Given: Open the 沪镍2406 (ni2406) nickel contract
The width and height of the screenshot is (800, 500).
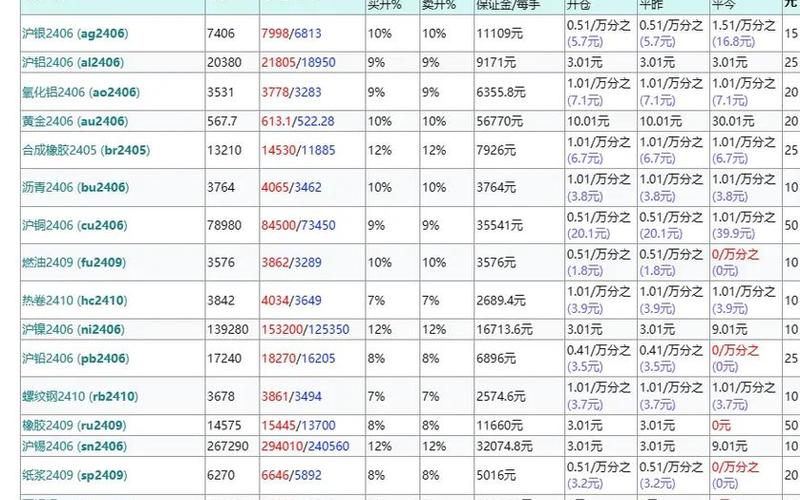Looking at the screenshot, I should (x=72, y=329).
